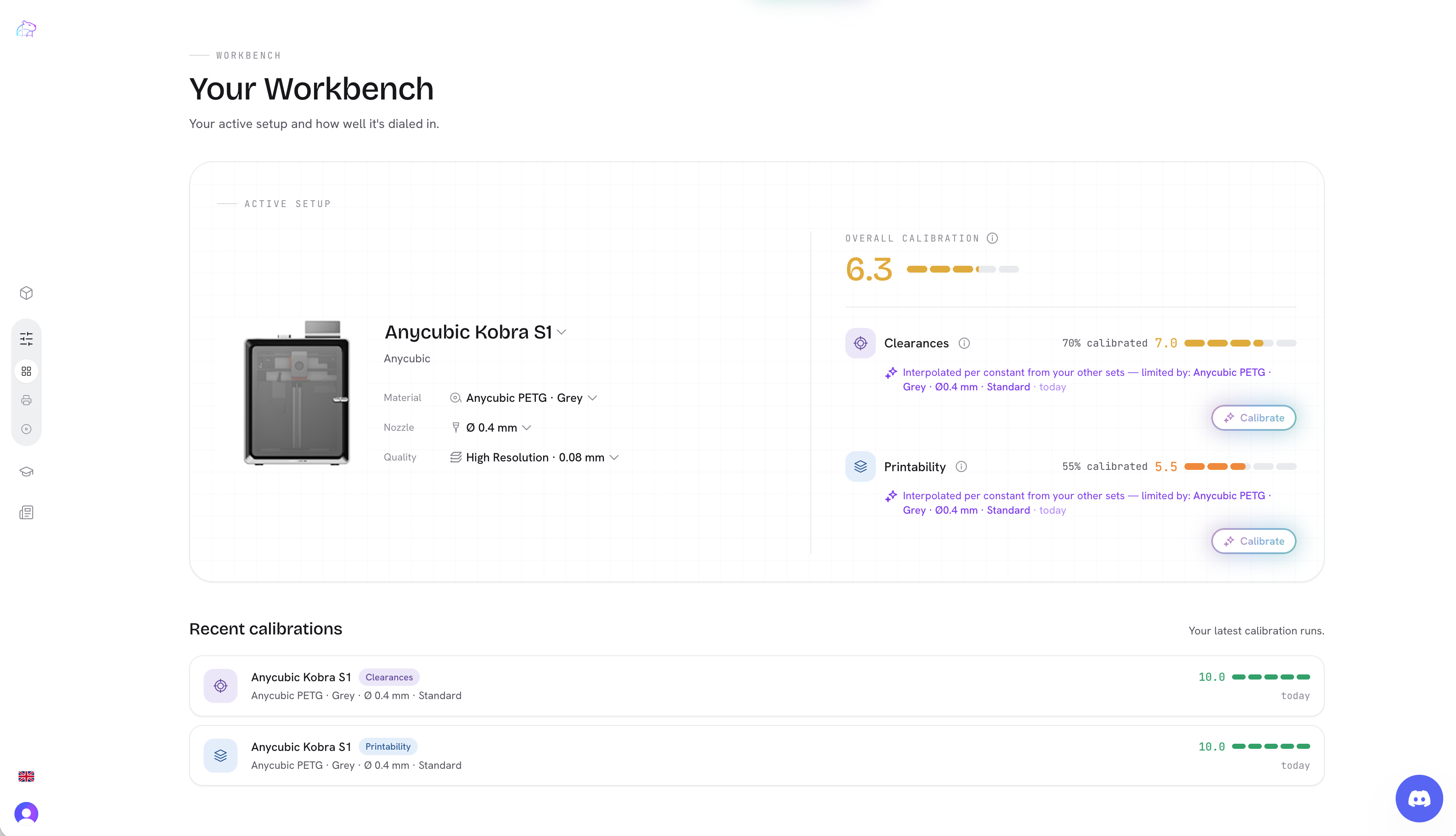This screenshot has height=836, width=1456.
Task: Click the spool icon beside Anycubic PETG
Action: click(x=456, y=398)
